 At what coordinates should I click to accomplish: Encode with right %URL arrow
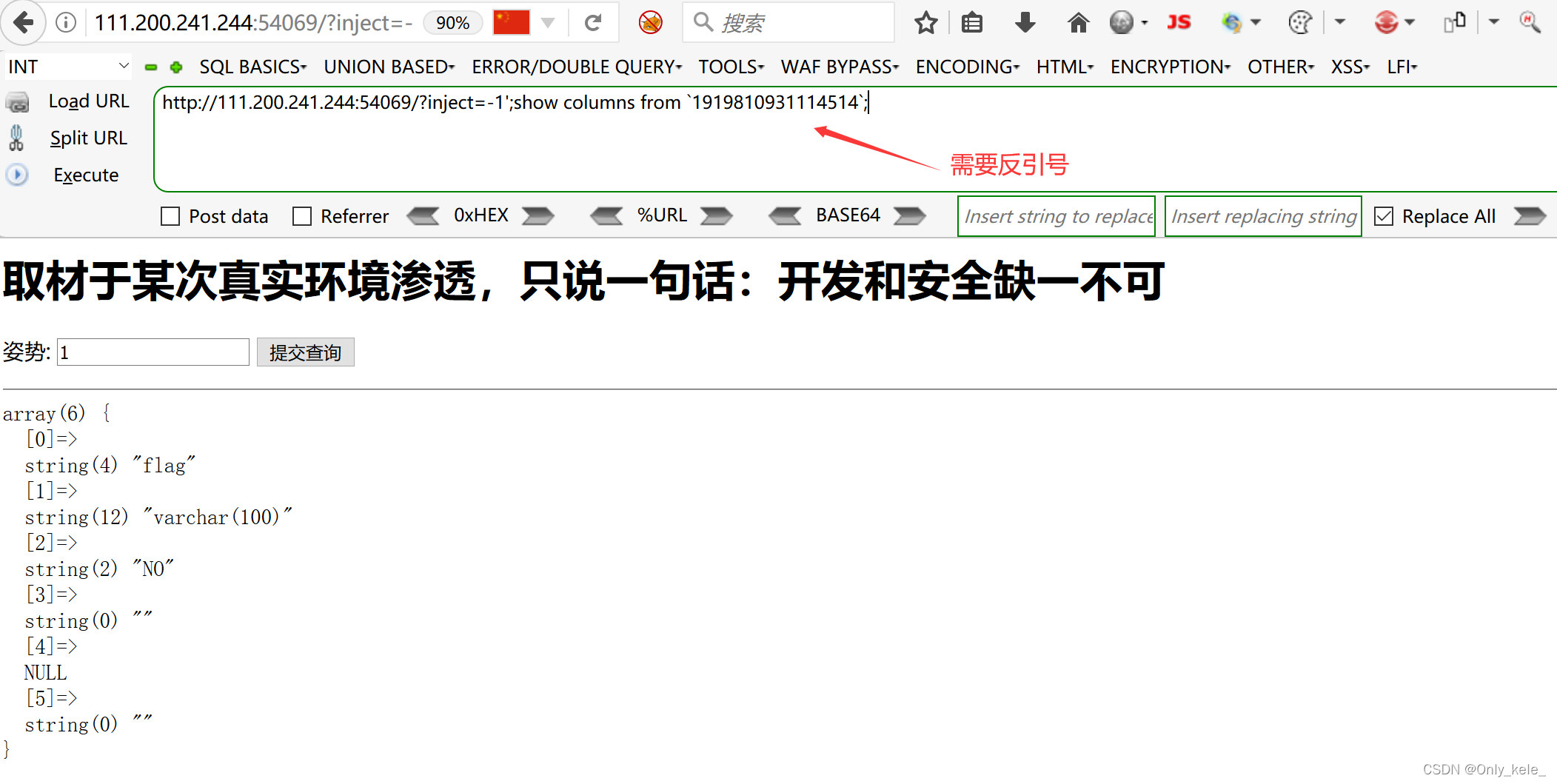pyautogui.click(x=717, y=215)
